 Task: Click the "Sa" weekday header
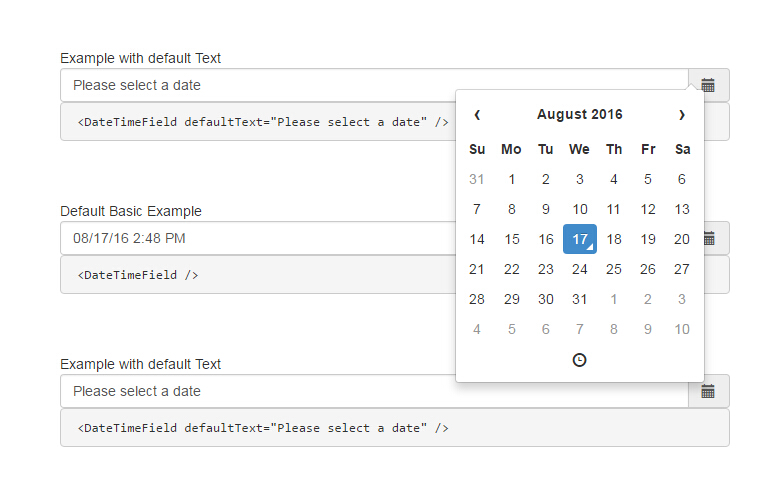pos(682,149)
